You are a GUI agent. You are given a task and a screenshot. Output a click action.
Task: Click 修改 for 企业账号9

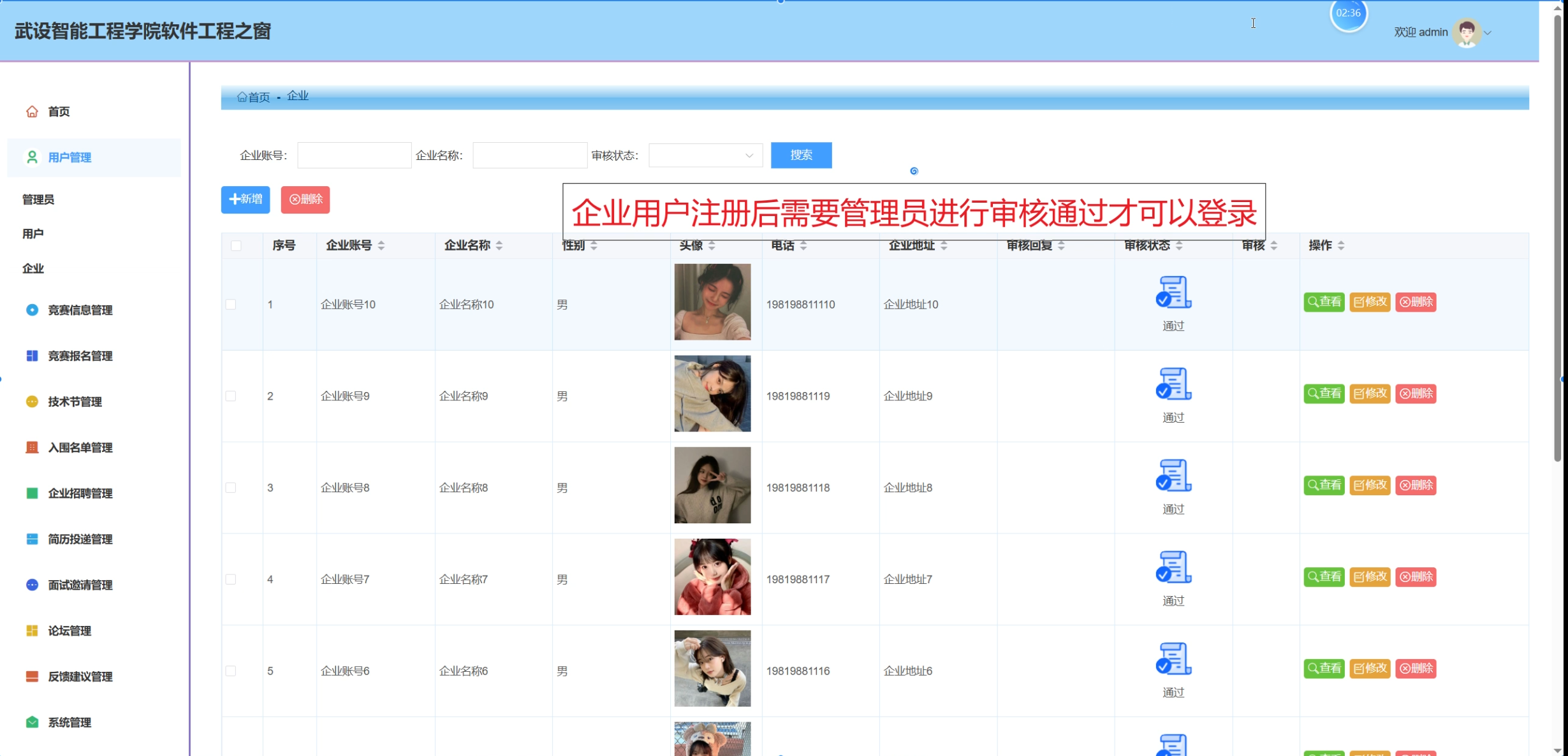pos(1370,395)
